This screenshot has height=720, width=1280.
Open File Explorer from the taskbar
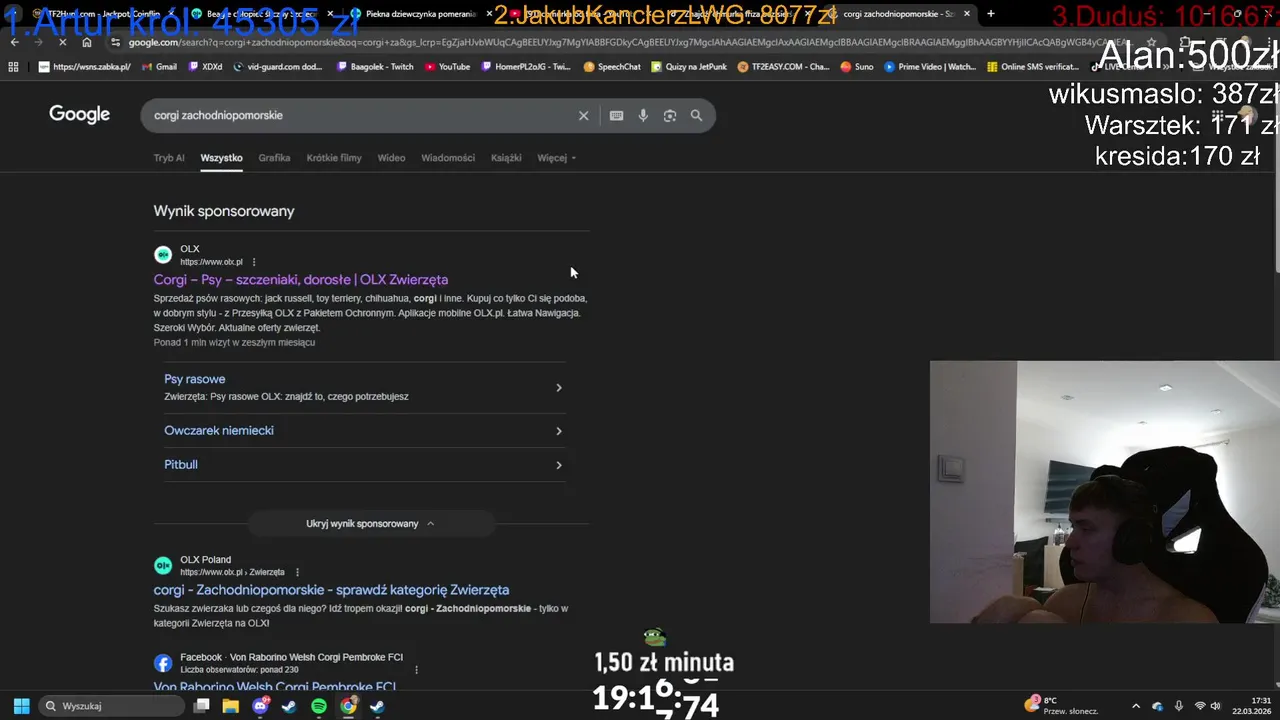231,706
